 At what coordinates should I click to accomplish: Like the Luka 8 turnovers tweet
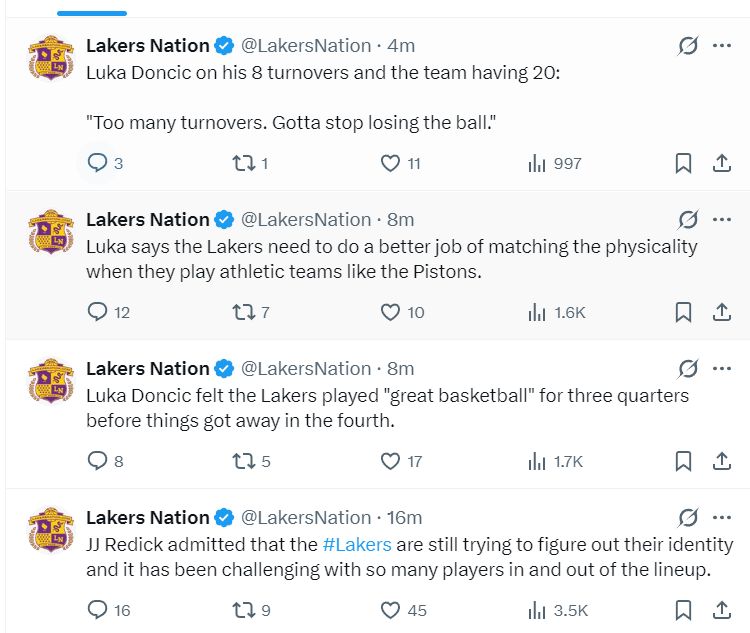point(391,163)
